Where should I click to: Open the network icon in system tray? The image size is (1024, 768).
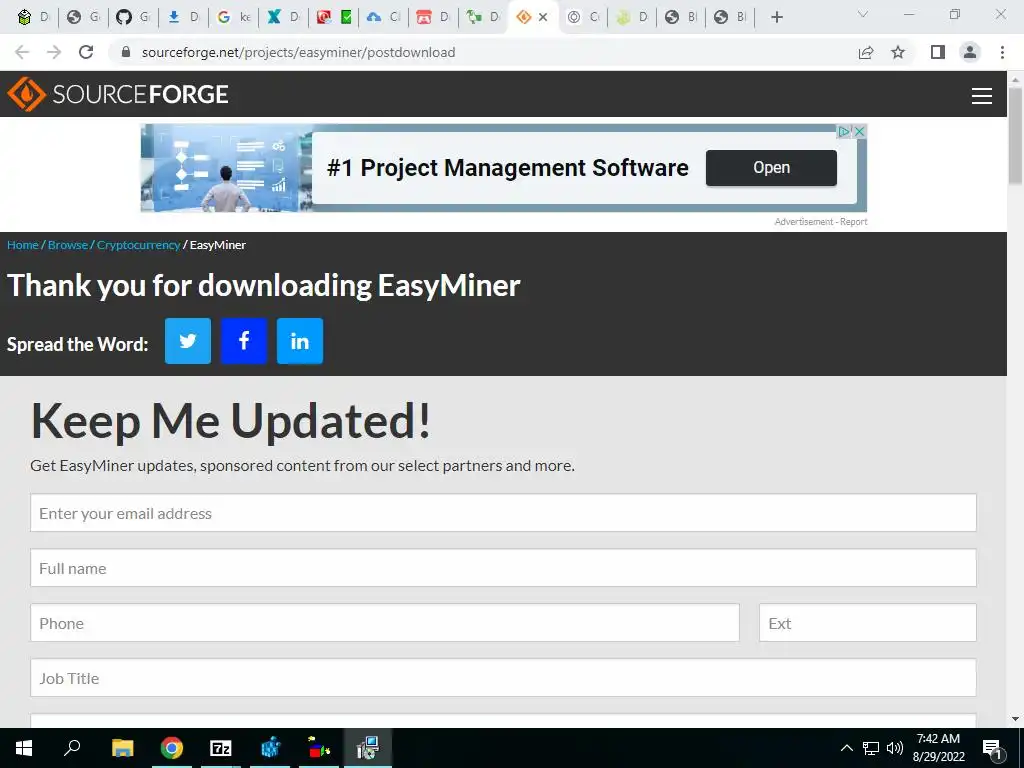click(871, 748)
